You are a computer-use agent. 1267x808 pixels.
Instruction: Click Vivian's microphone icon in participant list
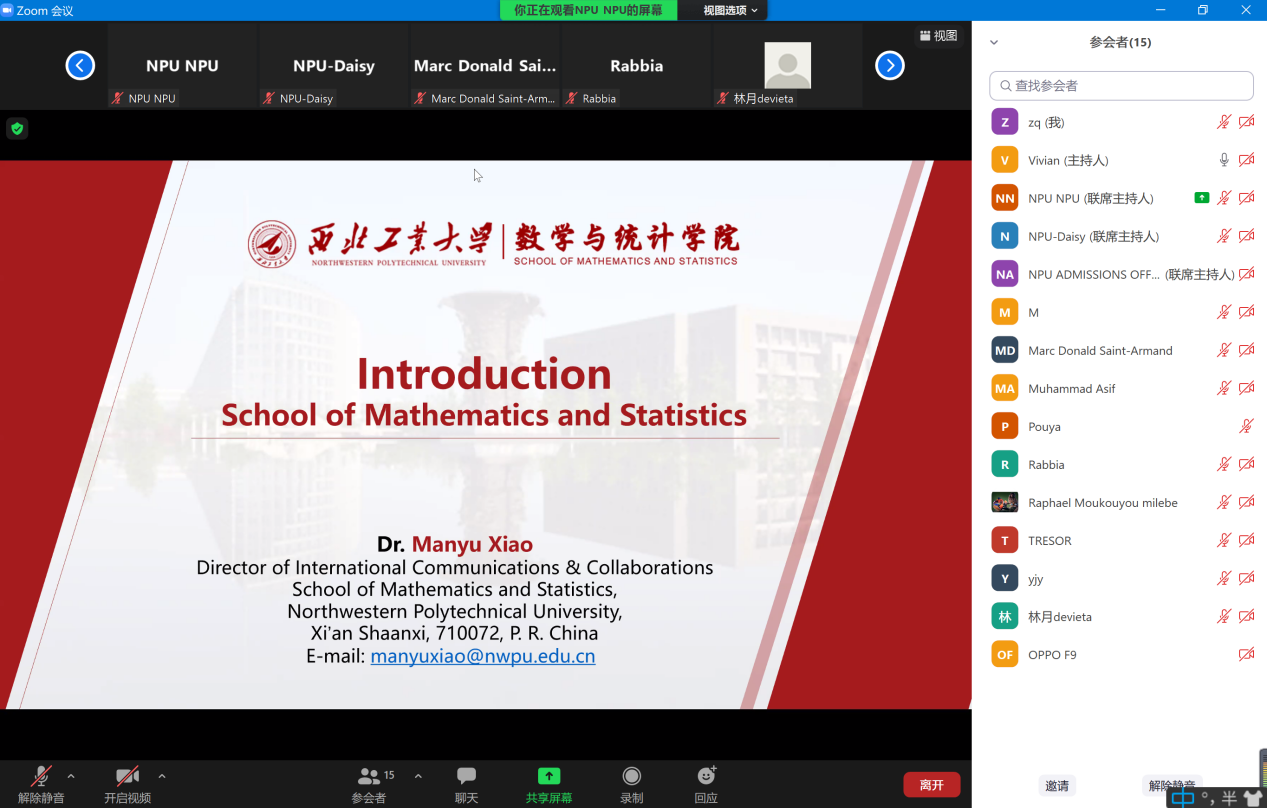click(x=1223, y=160)
